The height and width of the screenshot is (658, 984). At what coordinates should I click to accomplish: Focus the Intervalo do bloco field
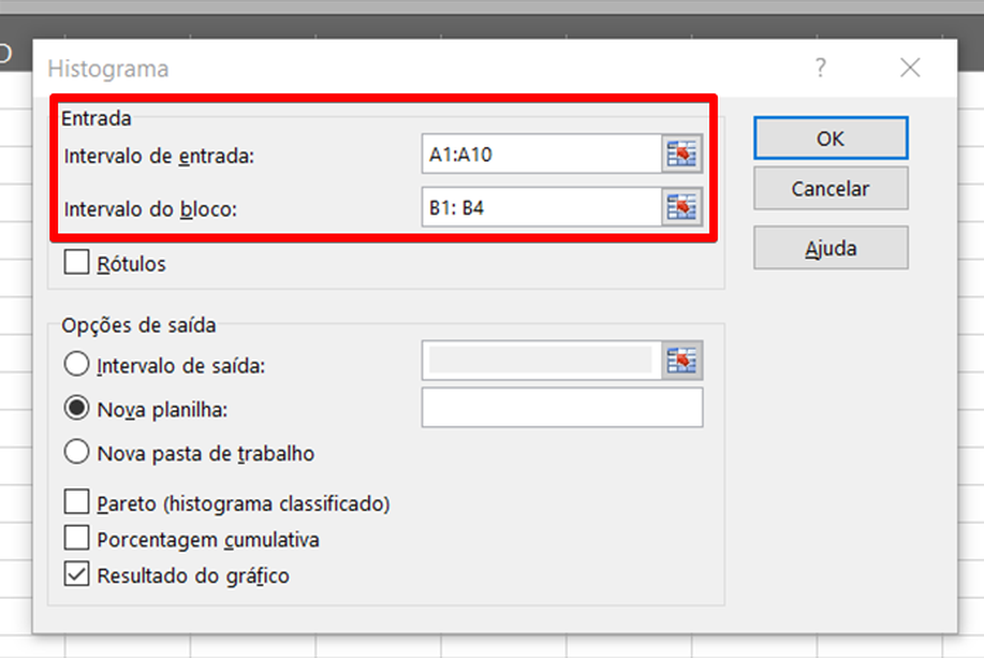pos(540,208)
